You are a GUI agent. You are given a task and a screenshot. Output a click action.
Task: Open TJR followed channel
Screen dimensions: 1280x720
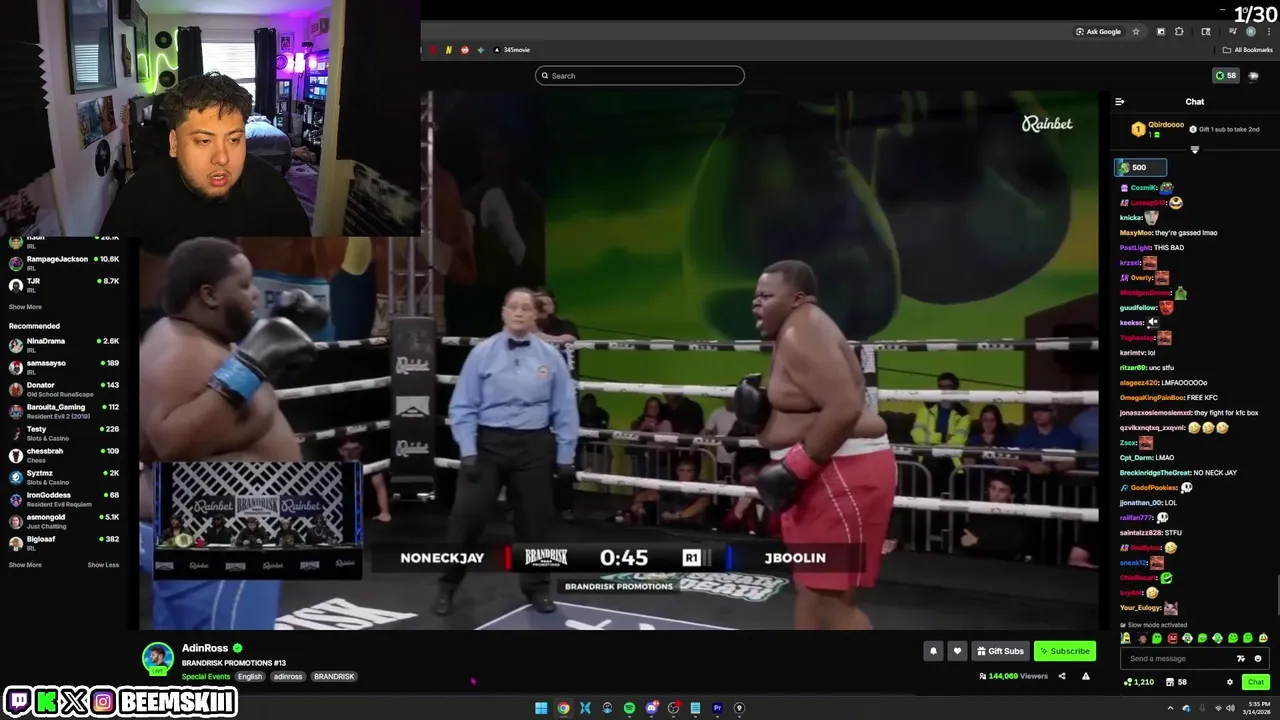coord(64,285)
